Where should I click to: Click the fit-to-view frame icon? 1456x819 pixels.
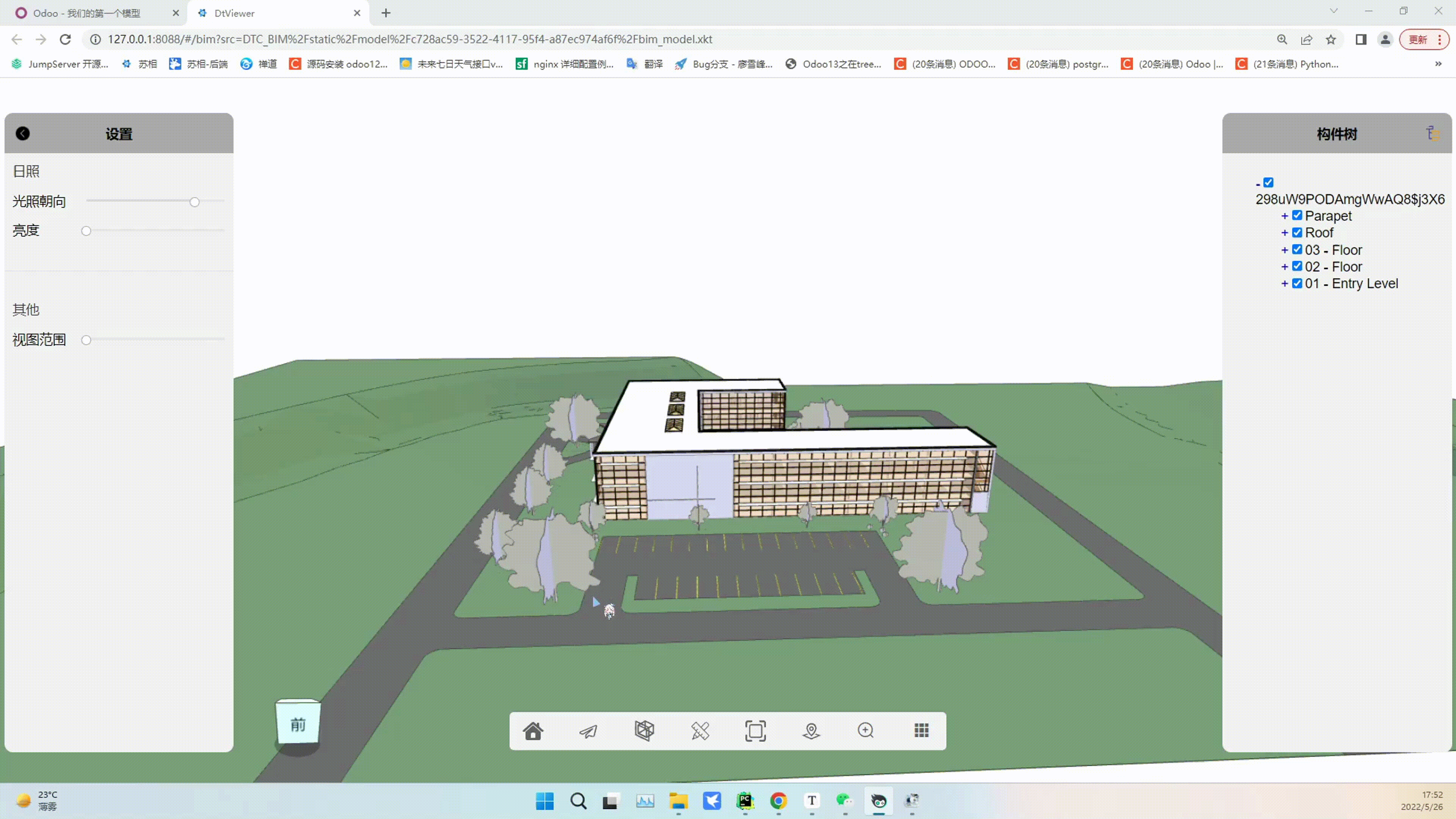[x=755, y=731]
